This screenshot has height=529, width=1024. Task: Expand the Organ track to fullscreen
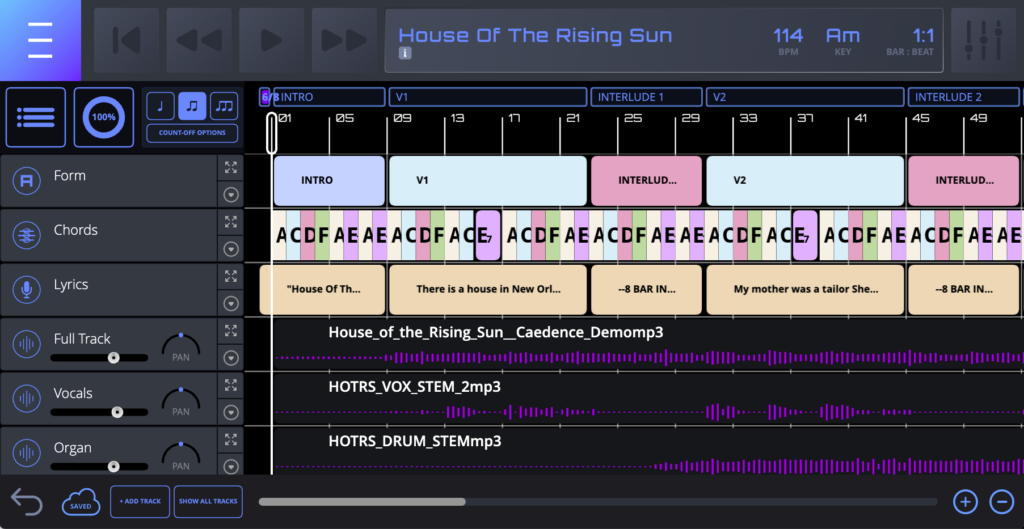[x=231, y=439]
